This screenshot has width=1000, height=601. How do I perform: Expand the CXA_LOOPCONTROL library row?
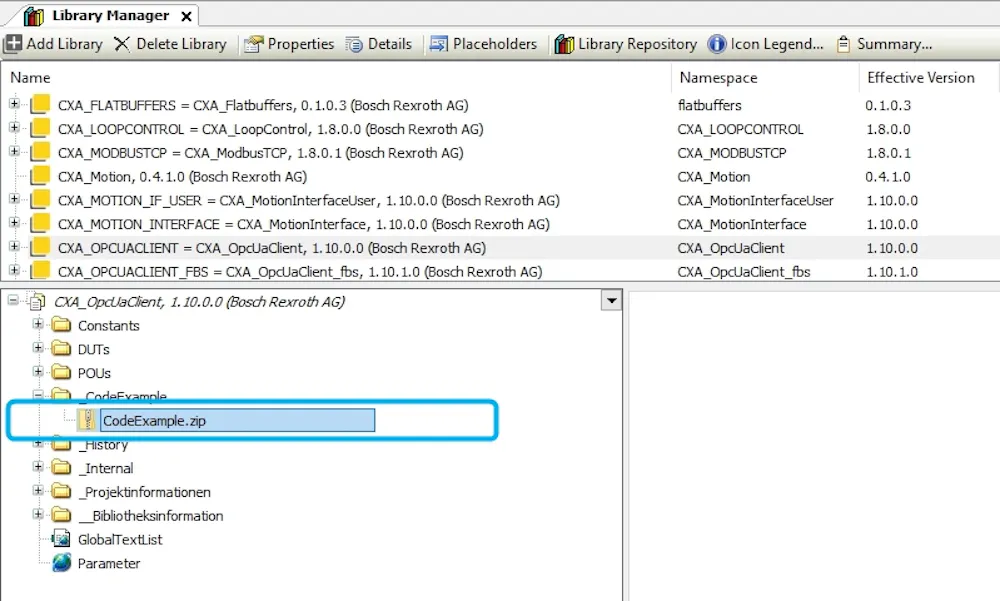click(x=14, y=128)
